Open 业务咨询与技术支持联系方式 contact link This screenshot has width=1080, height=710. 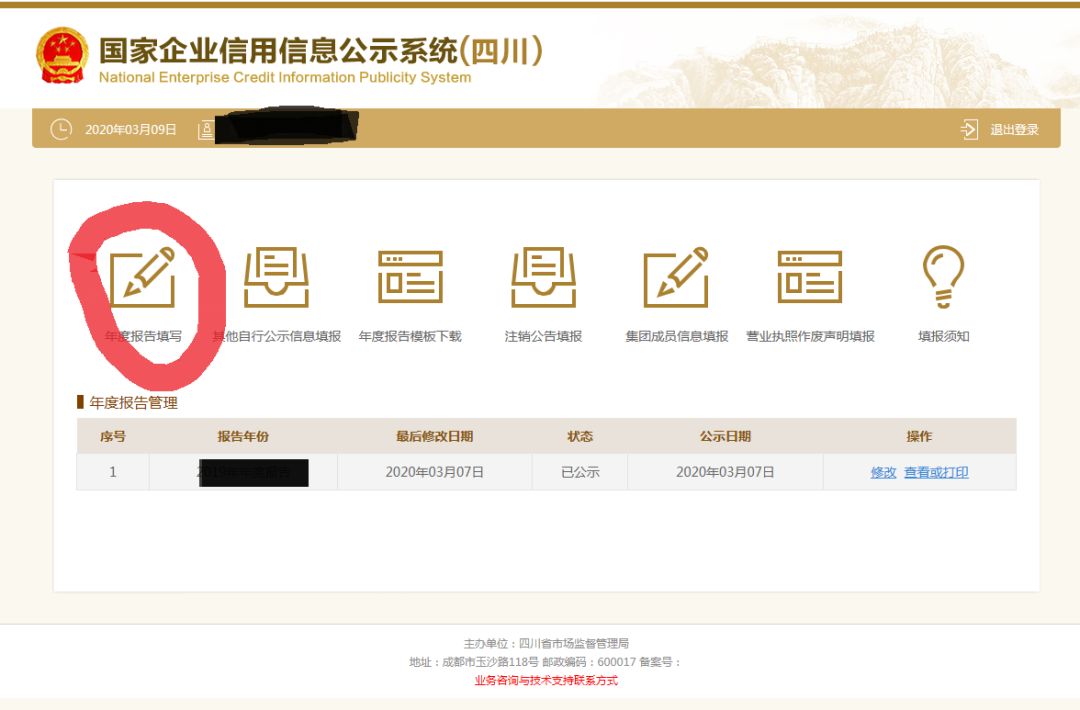click(x=540, y=679)
